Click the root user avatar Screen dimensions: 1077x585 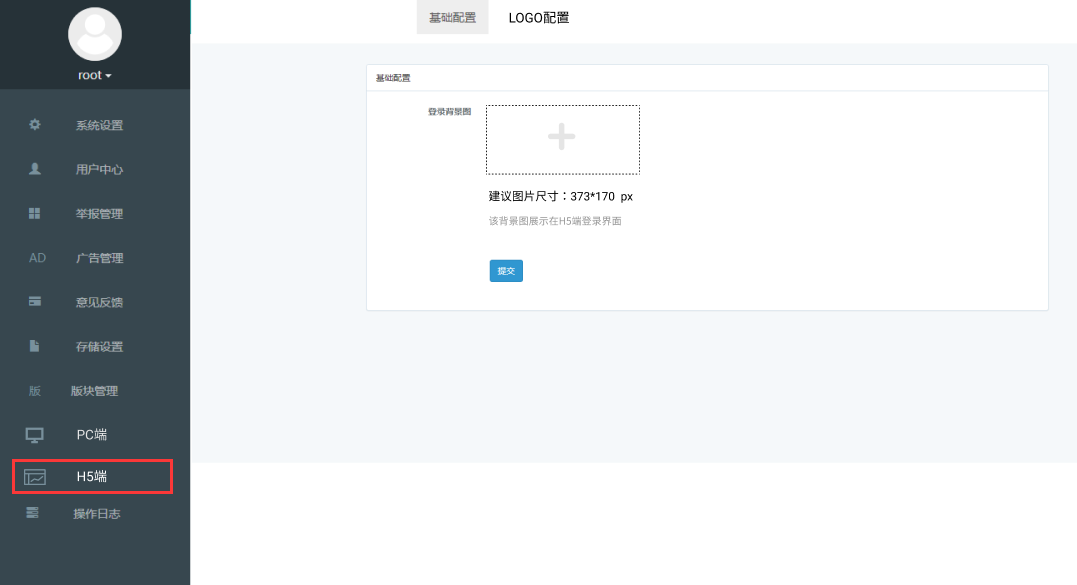click(x=95, y=34)
